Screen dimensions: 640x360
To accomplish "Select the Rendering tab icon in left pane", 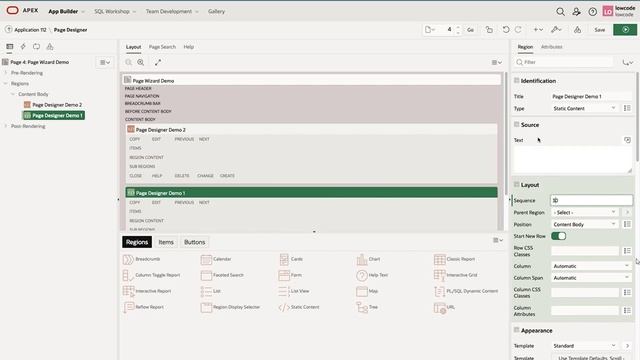I will 10,47.
